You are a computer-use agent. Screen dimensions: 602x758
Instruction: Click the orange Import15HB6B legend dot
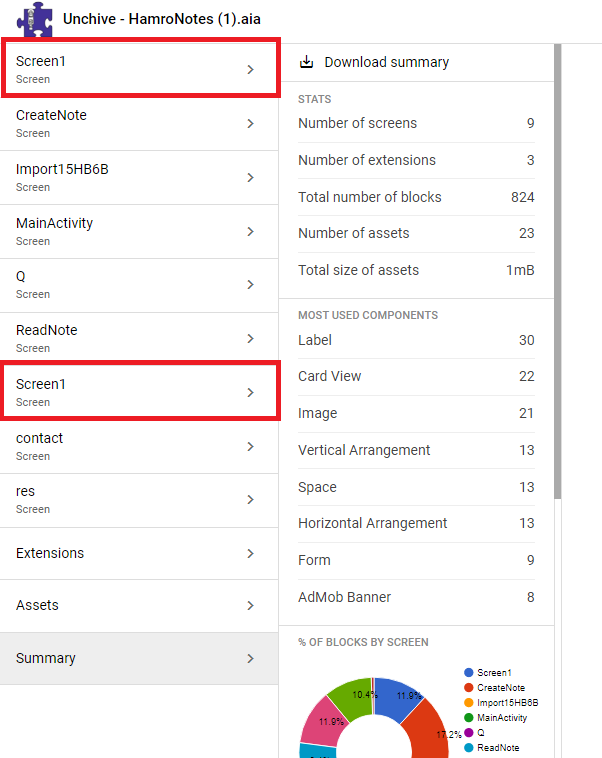point(468,702)
